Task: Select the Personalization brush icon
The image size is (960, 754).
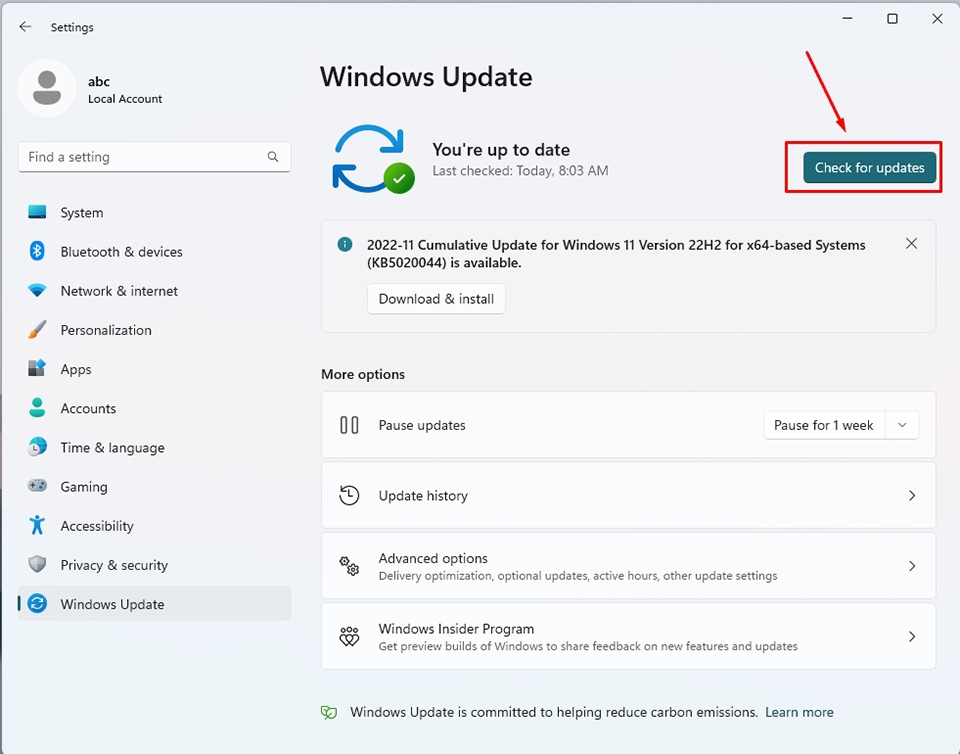Action: [38, 330]
